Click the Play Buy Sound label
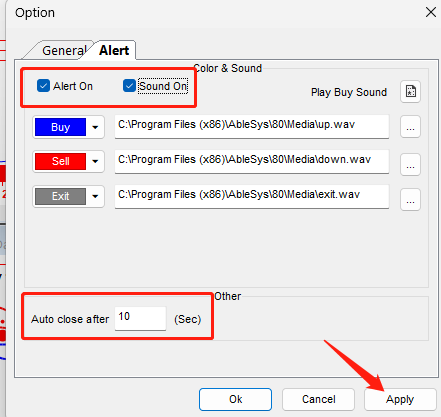Screen dimensions: 441x417 point(349,92)
